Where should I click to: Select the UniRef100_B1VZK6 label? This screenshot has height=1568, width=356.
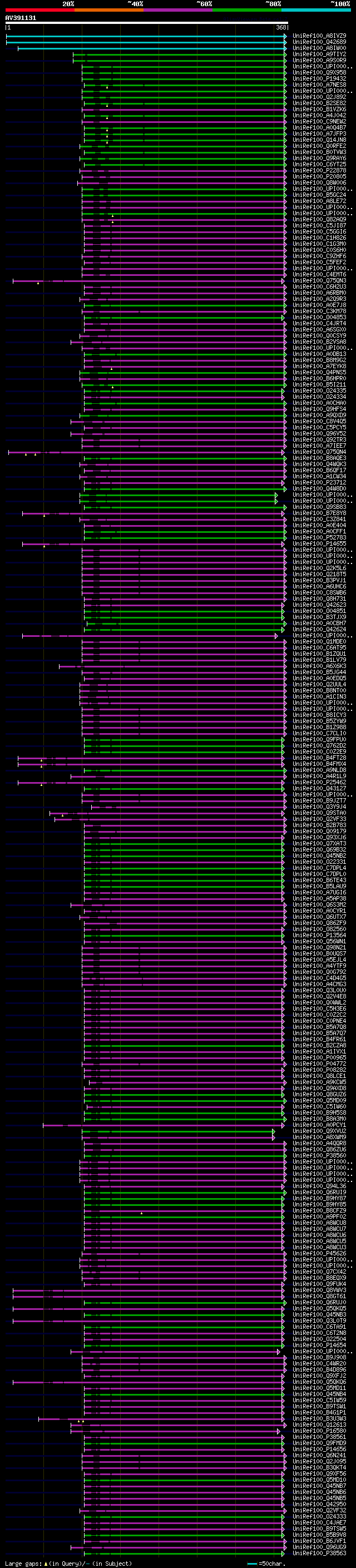(x=319, y=110)
